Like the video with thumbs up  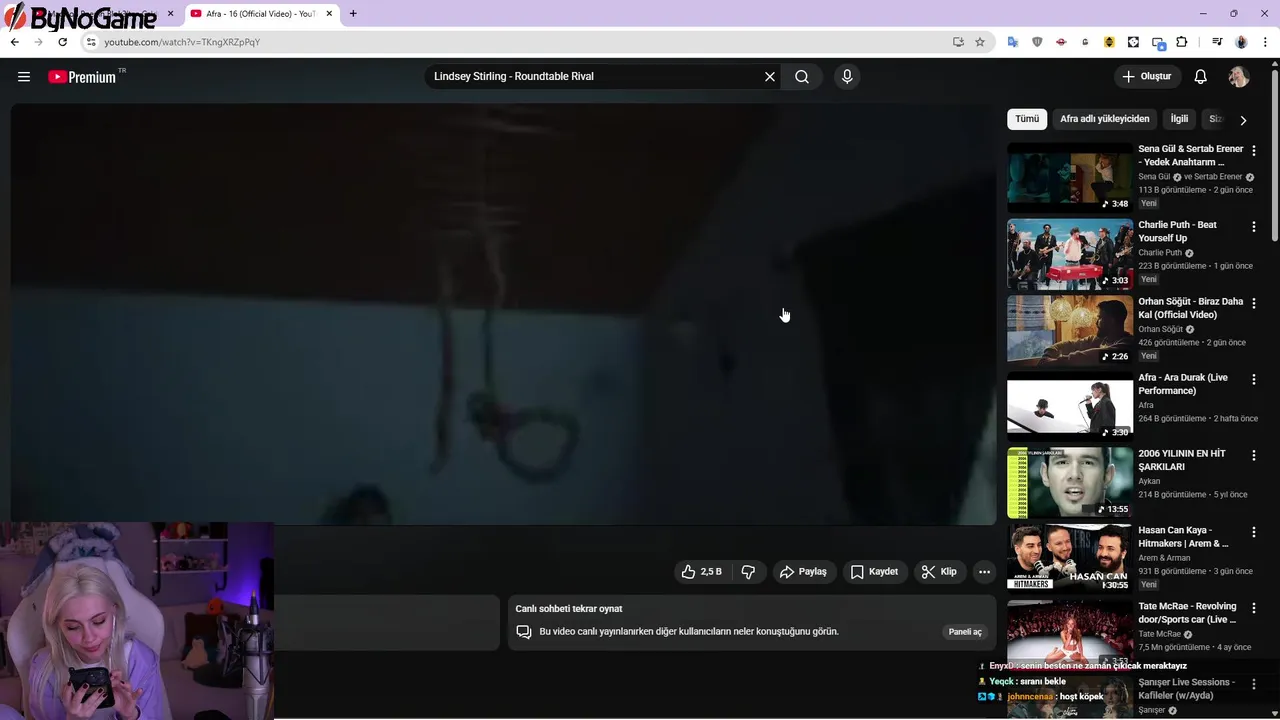702,572
